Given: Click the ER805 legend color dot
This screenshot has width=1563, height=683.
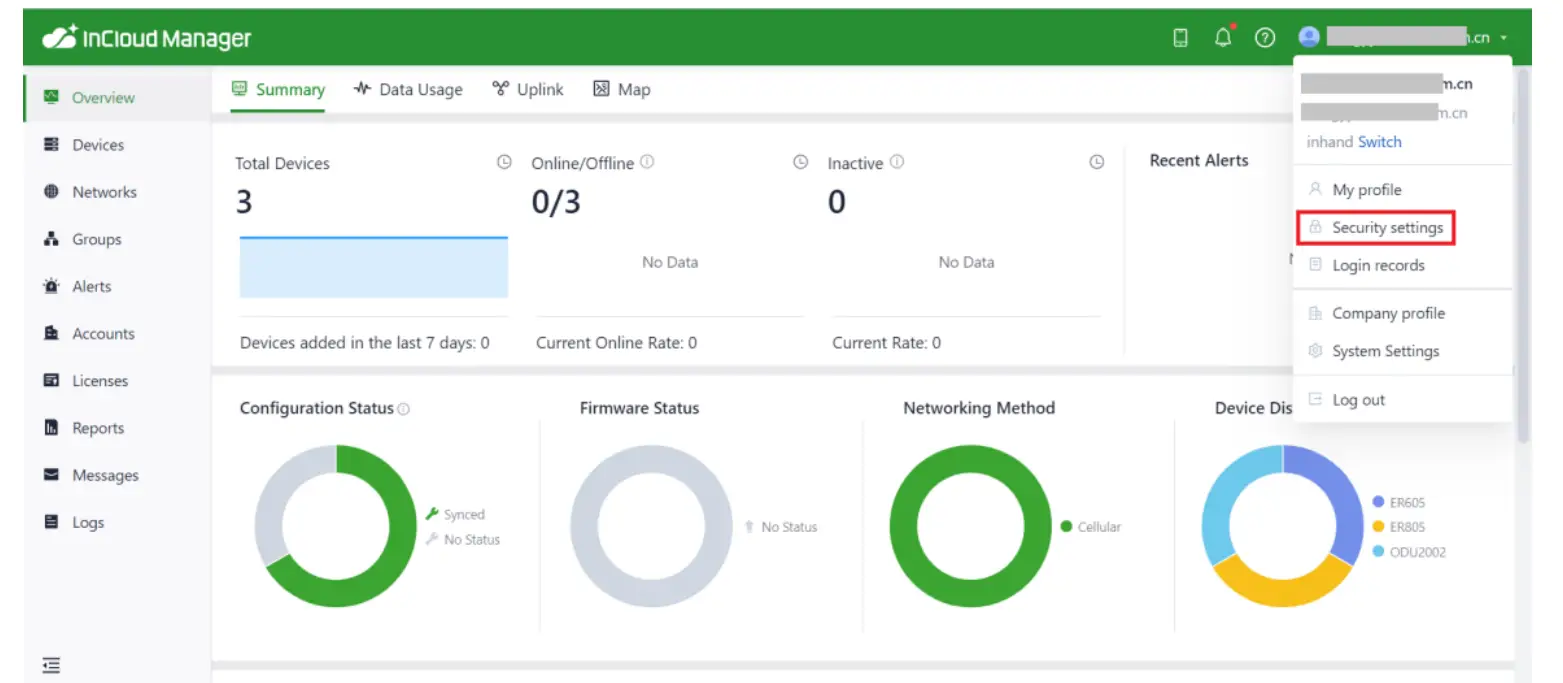Looking at the screenshot, I should [1378, 526].
